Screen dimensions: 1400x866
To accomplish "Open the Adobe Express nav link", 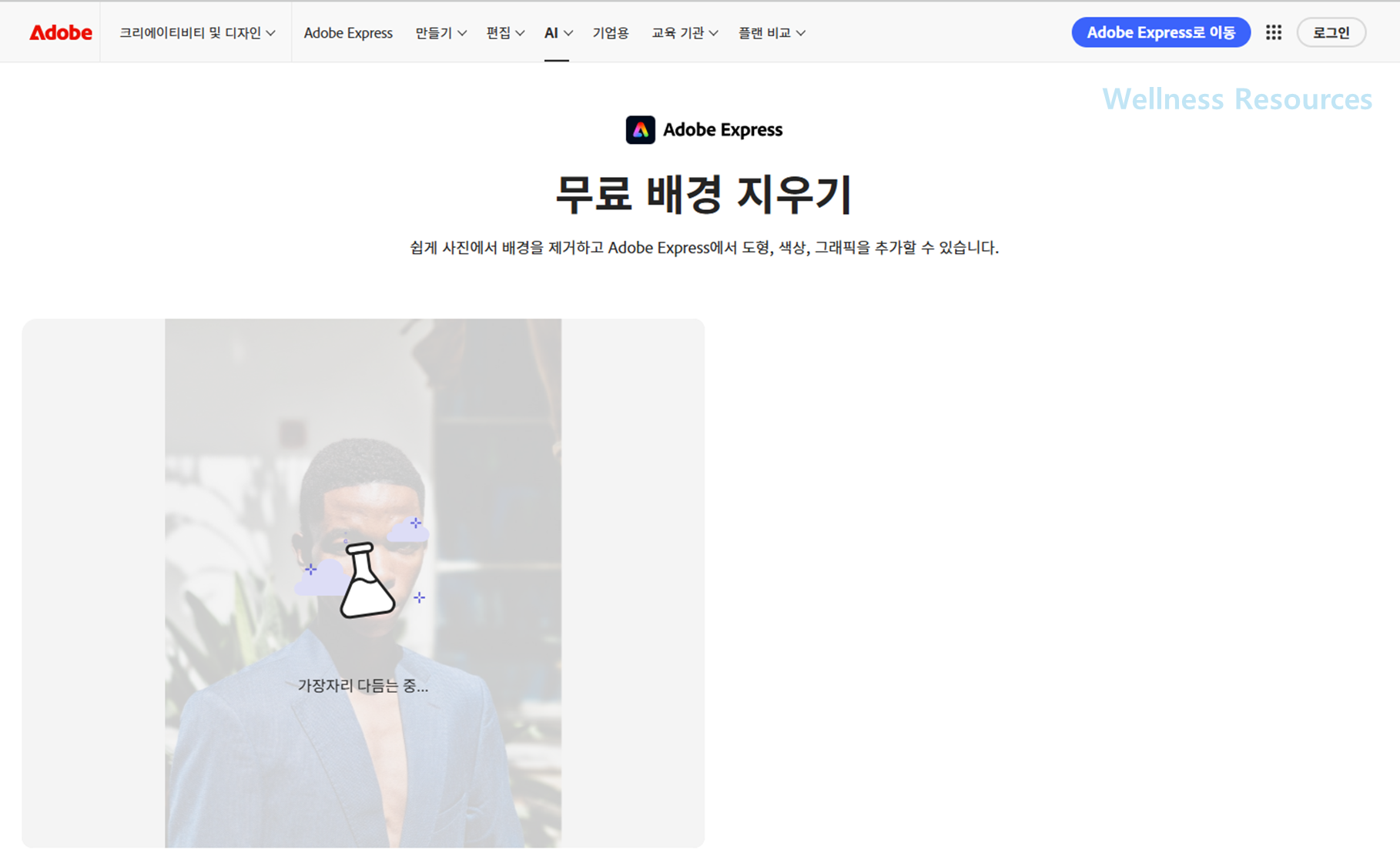I will pos(348,32).
